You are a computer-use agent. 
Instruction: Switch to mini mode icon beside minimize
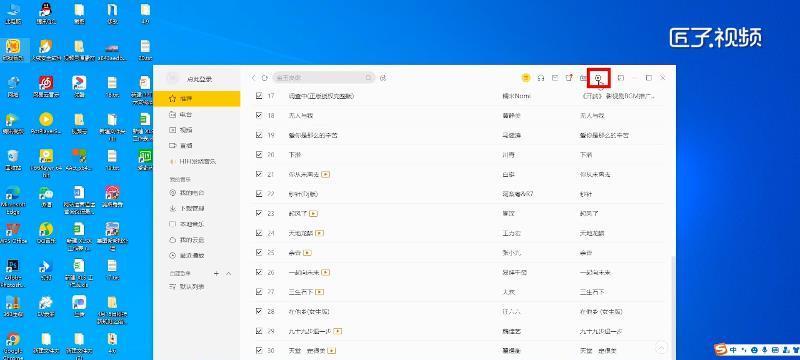pyautogui.click(x=621, y=78)
